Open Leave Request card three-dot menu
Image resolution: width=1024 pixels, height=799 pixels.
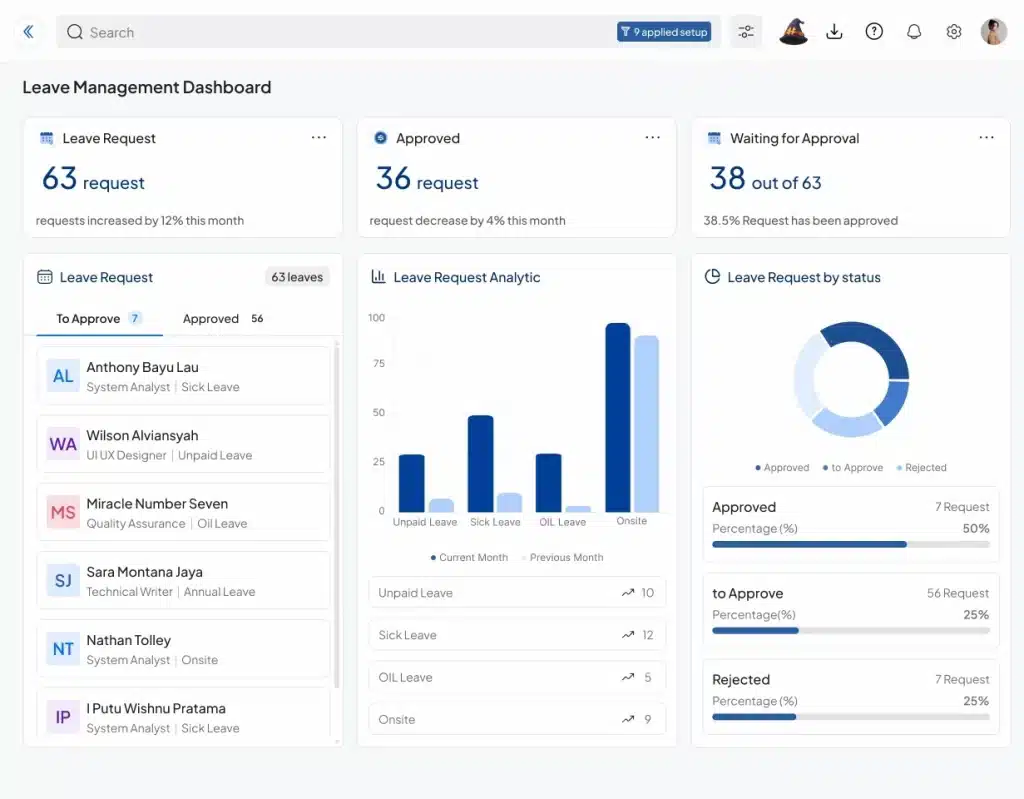[319, 138]
